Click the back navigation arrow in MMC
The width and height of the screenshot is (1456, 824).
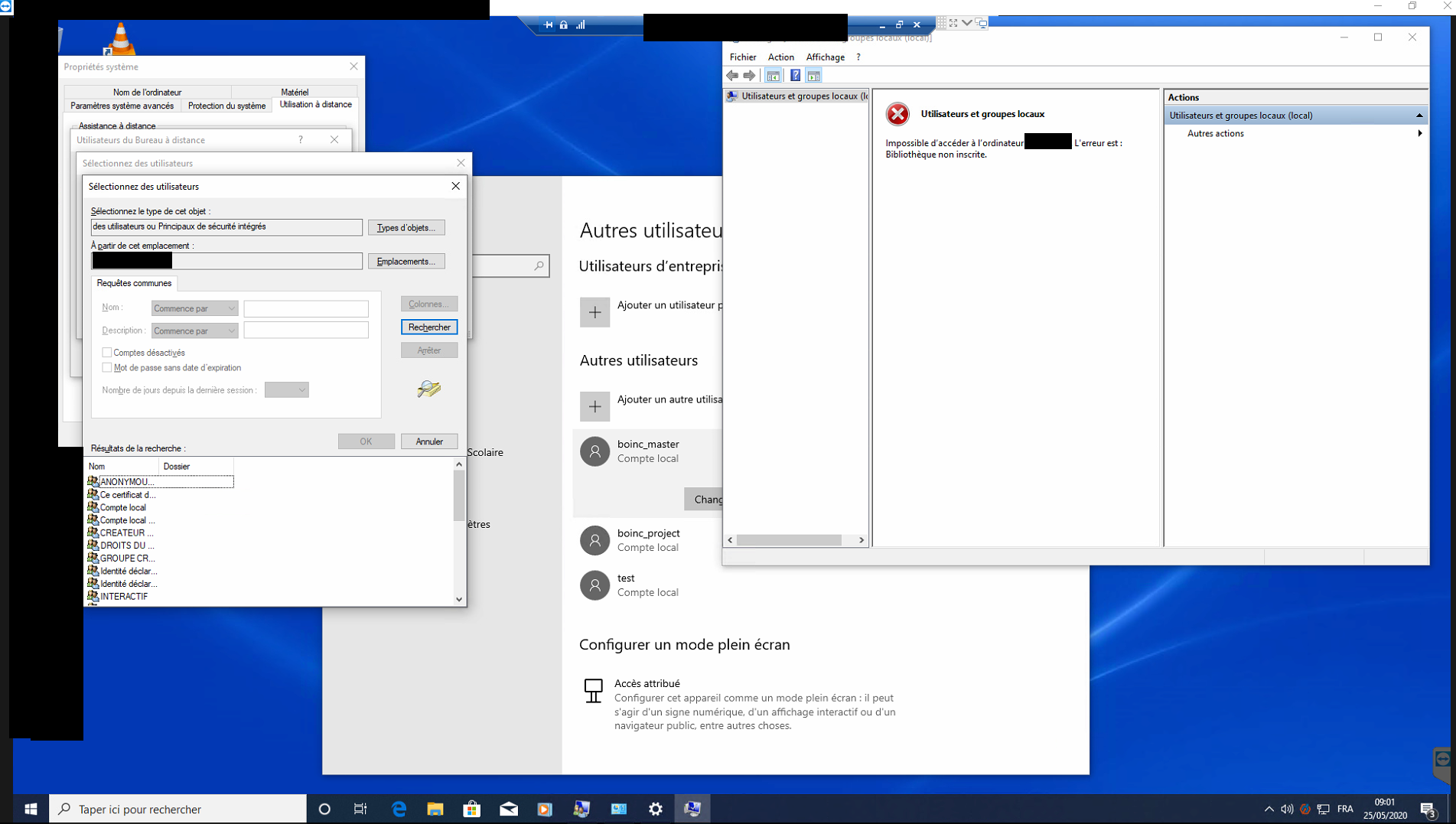click(x=732, y=75)
